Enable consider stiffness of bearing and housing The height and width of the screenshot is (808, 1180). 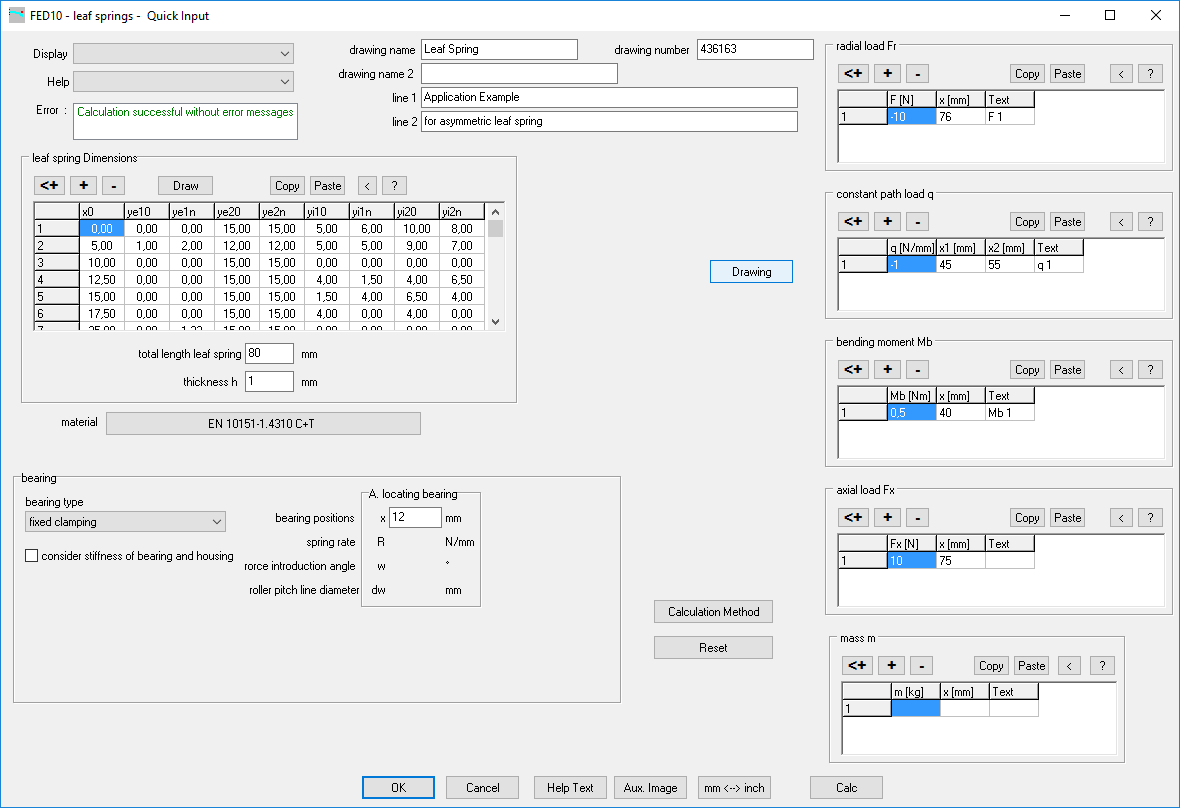(x=33, y=556)
